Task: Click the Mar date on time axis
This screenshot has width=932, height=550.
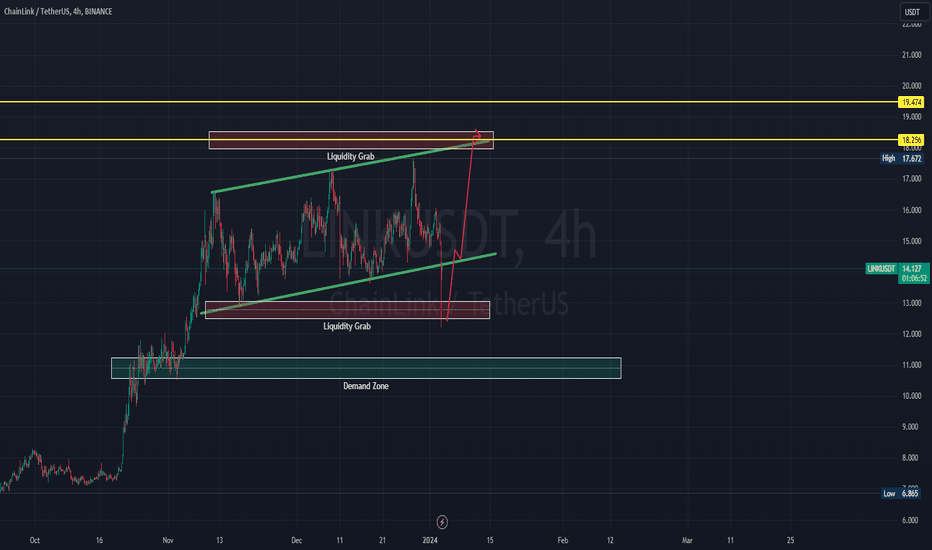Action: (x=687, y=540)
